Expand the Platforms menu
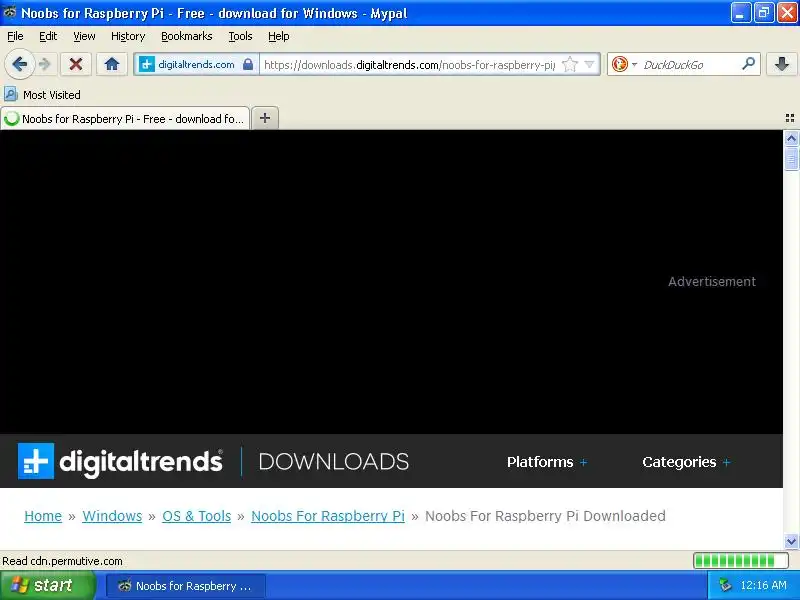This screenshot has height=600, width=800. pos(547,462)
